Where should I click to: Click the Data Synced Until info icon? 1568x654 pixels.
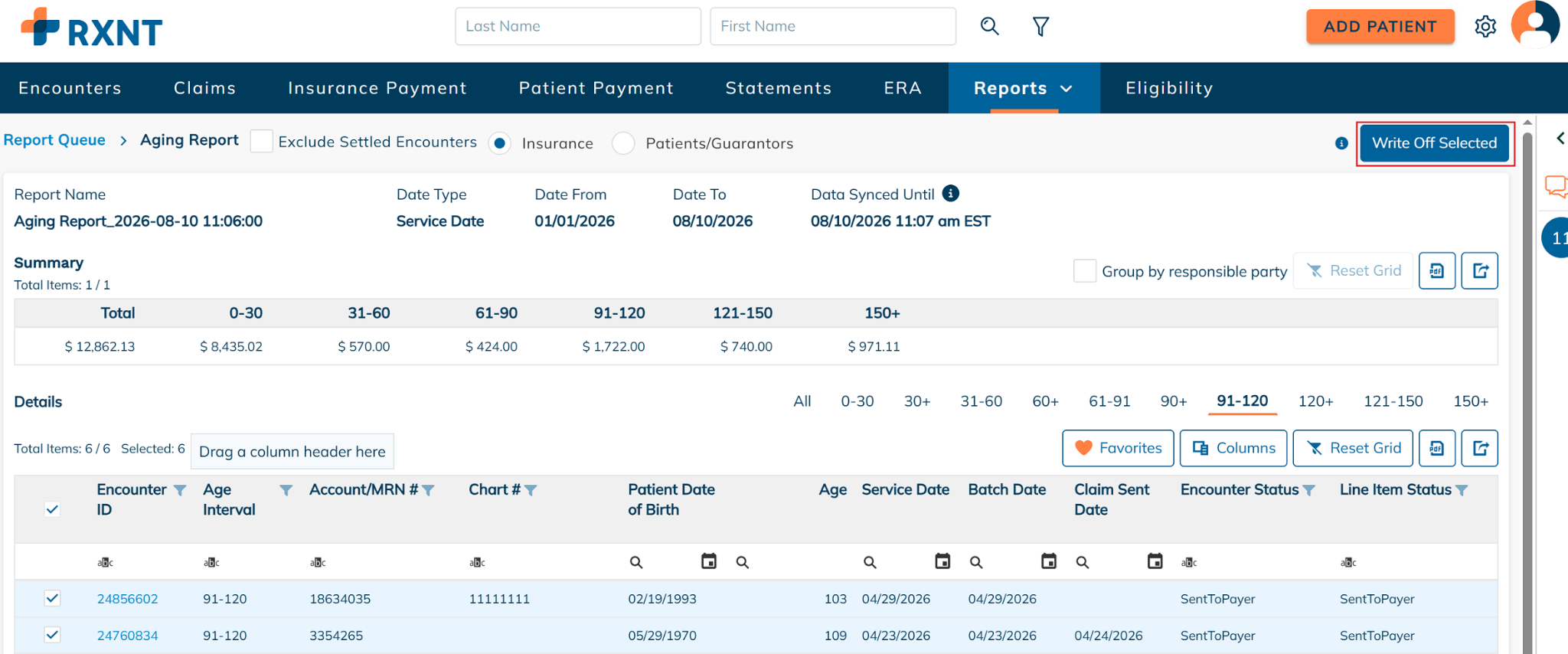pos(951,193)
